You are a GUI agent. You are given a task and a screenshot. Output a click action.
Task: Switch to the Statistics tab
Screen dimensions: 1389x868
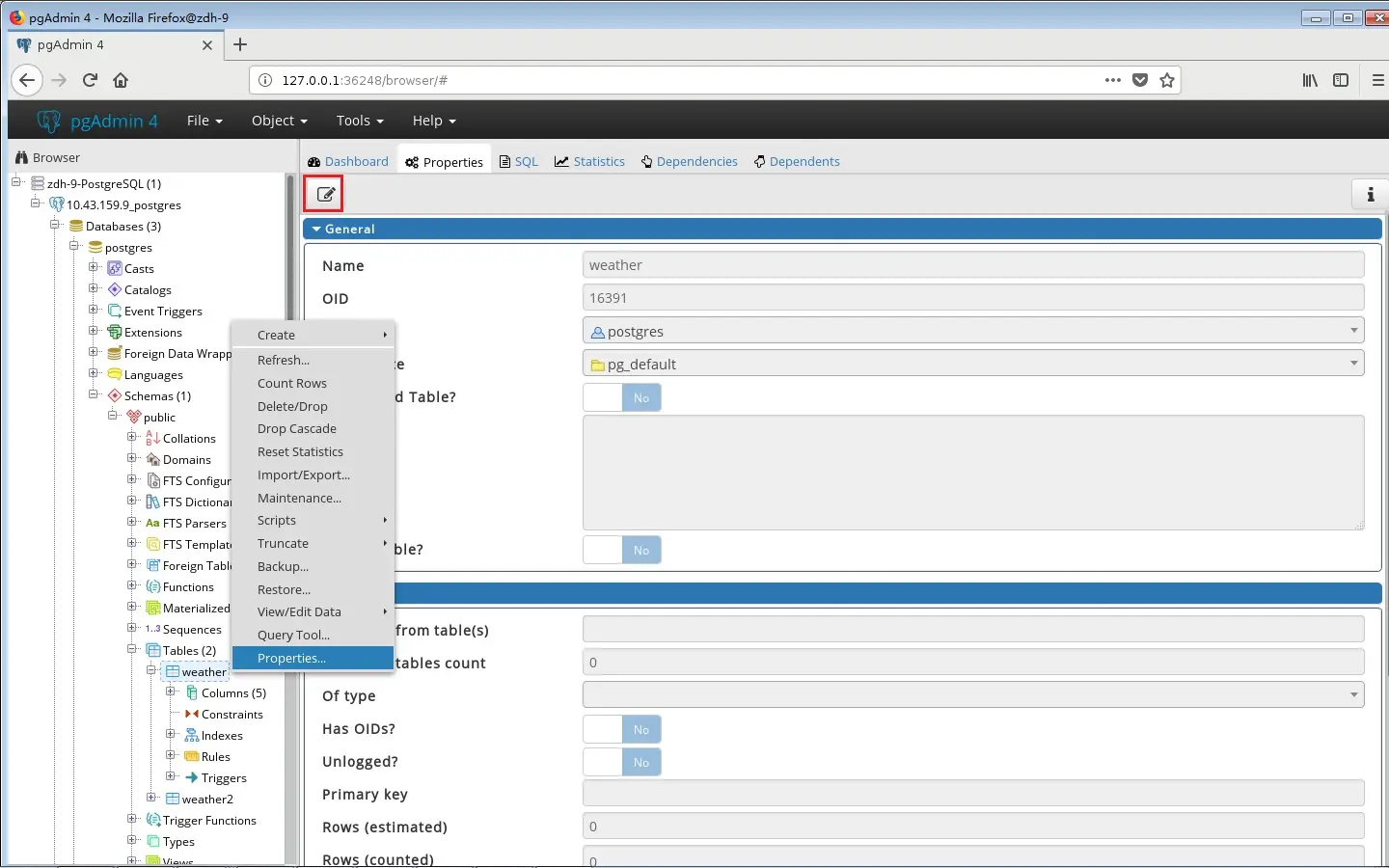coord(589,161)
